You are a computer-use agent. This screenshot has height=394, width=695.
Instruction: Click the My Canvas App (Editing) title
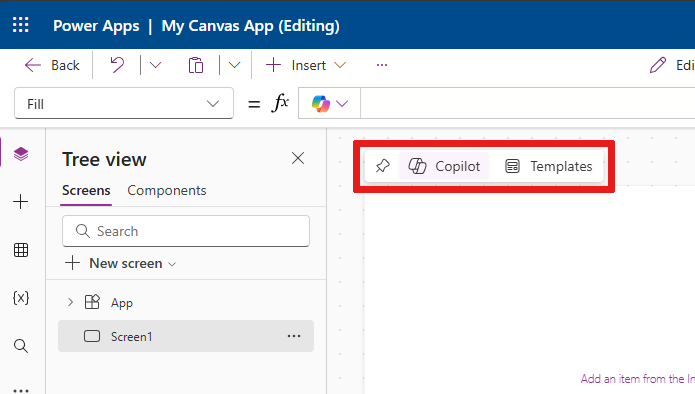click(x=250, y=26)
